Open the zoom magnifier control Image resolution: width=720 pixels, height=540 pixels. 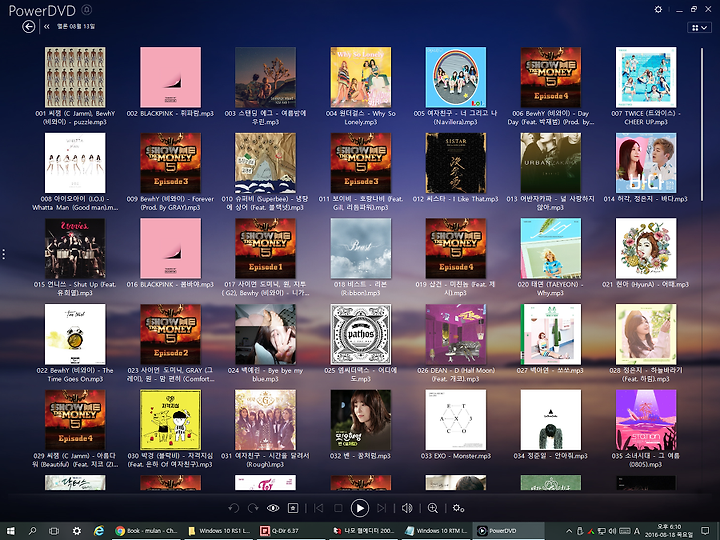coord(433,508)
